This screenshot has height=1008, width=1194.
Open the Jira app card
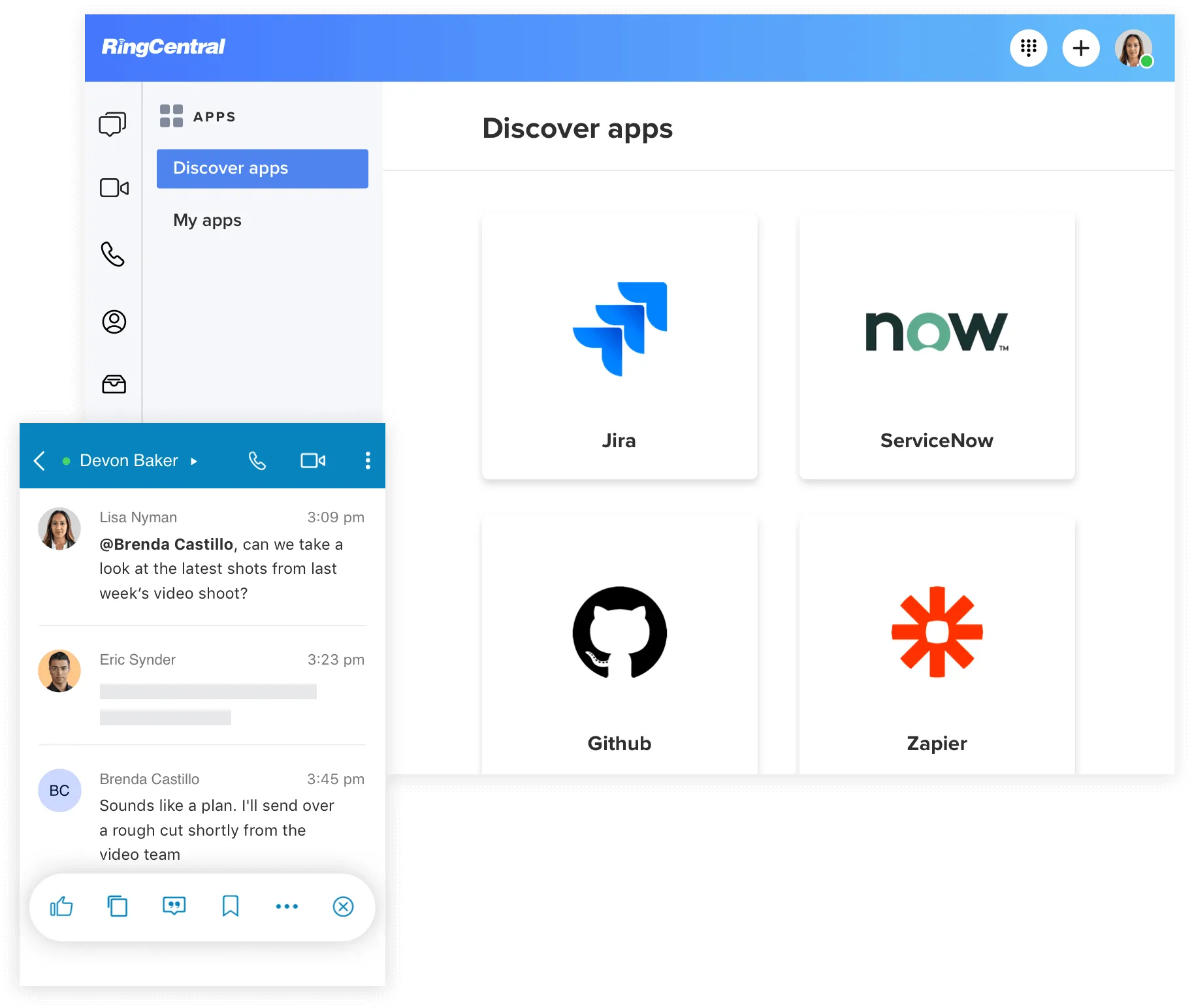tap(619, 346)
